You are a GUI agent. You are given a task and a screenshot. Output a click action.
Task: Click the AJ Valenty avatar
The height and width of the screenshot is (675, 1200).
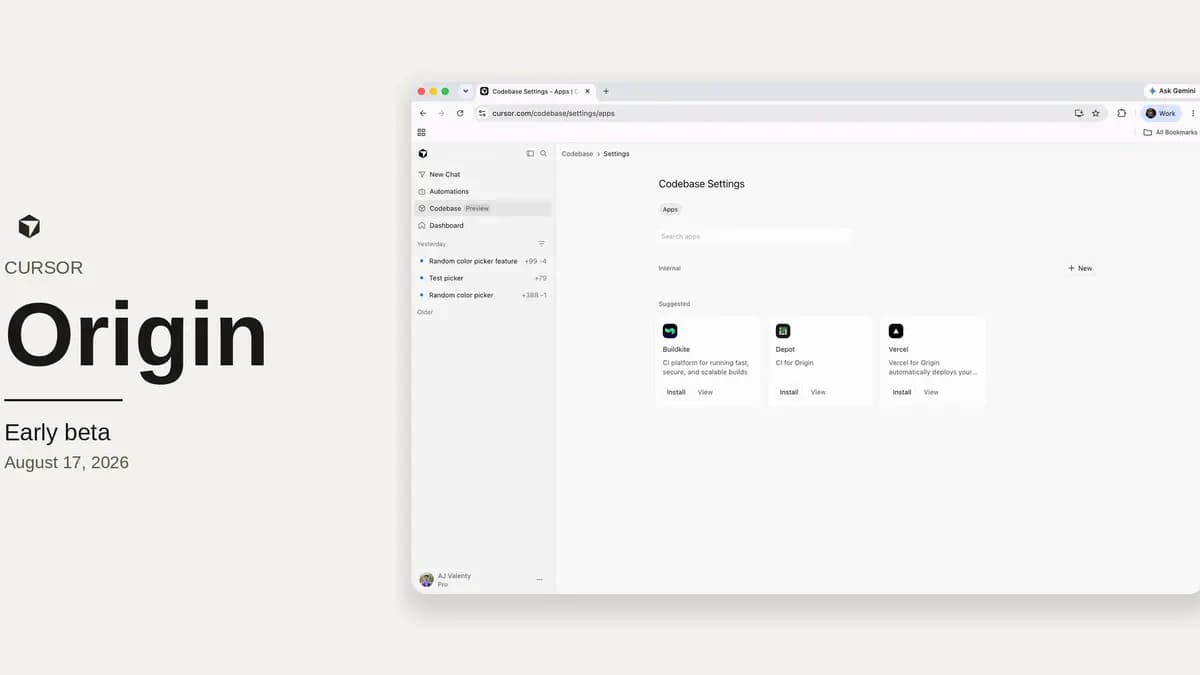coord(426,579)
